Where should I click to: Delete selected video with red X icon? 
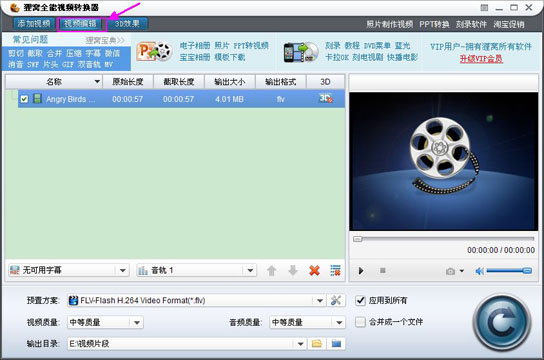314,270
